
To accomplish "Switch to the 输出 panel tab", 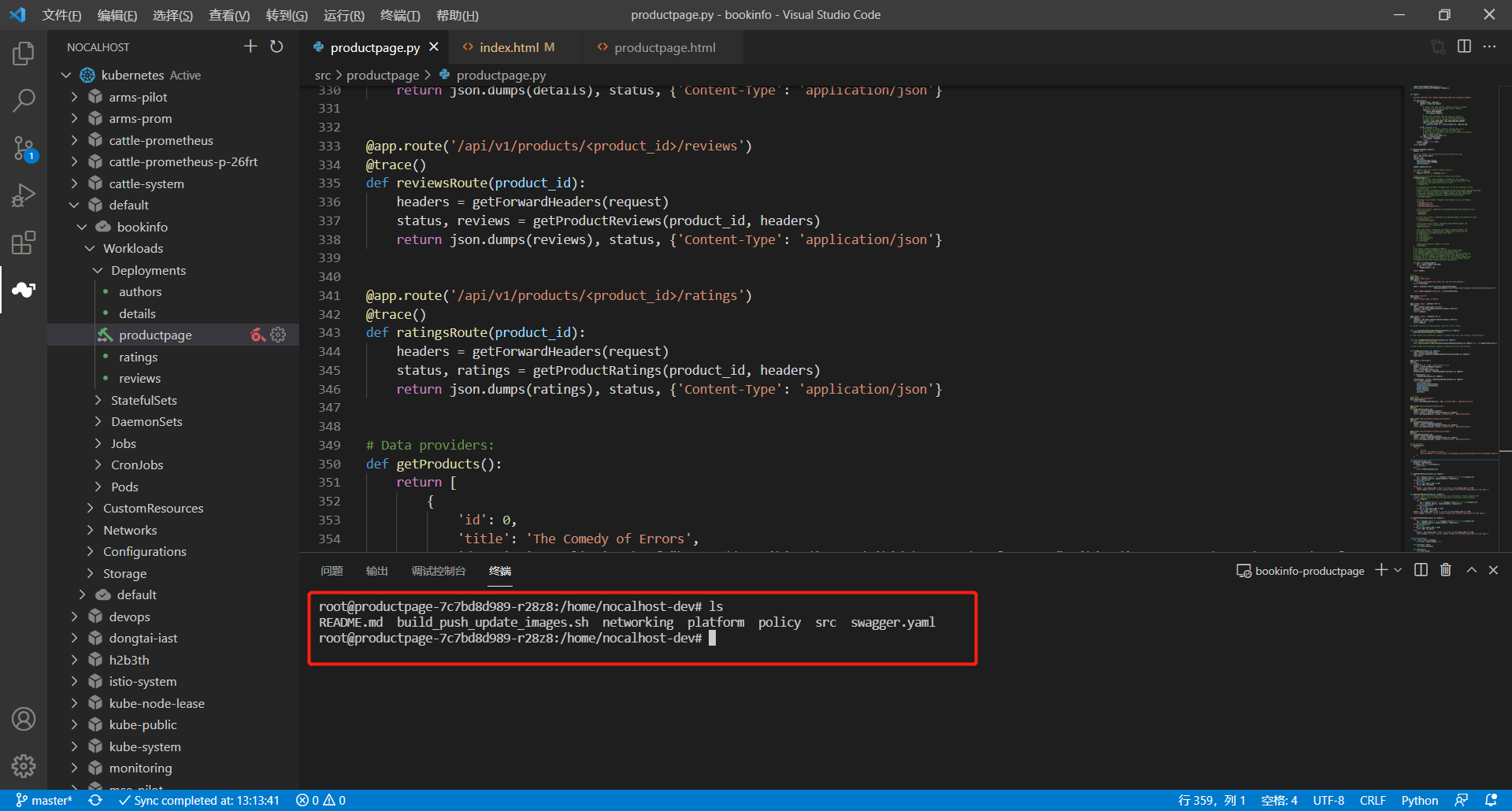I will (377, 571).
